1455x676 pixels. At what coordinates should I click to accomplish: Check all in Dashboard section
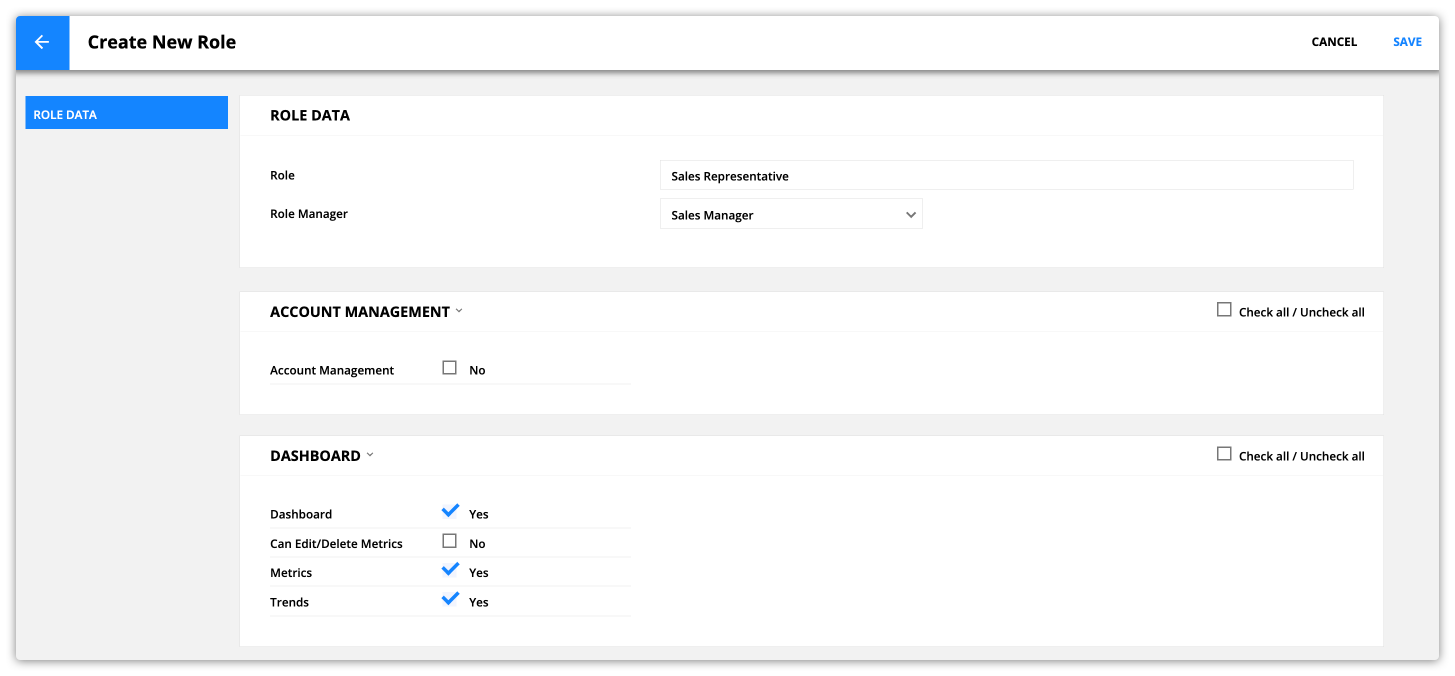(1224, 454)
